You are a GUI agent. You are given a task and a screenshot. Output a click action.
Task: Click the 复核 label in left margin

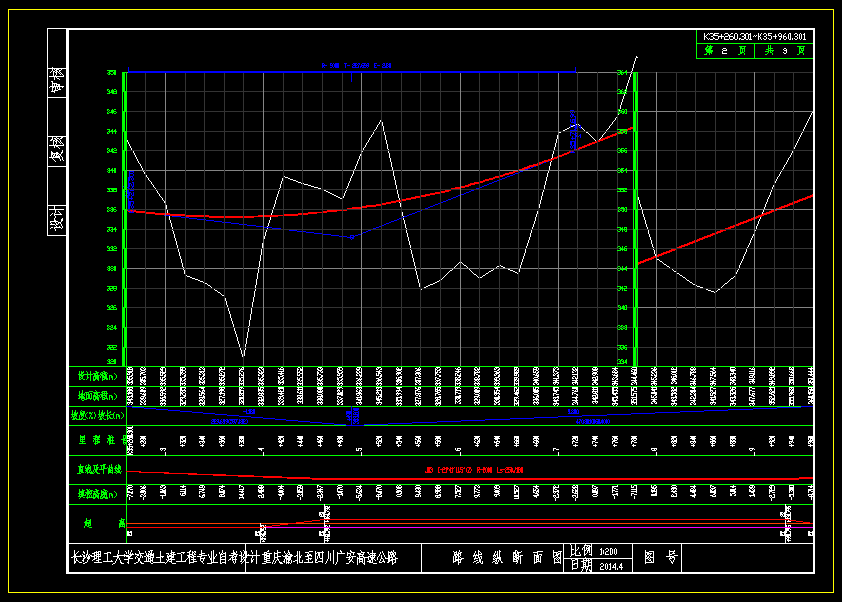[57, 149]
